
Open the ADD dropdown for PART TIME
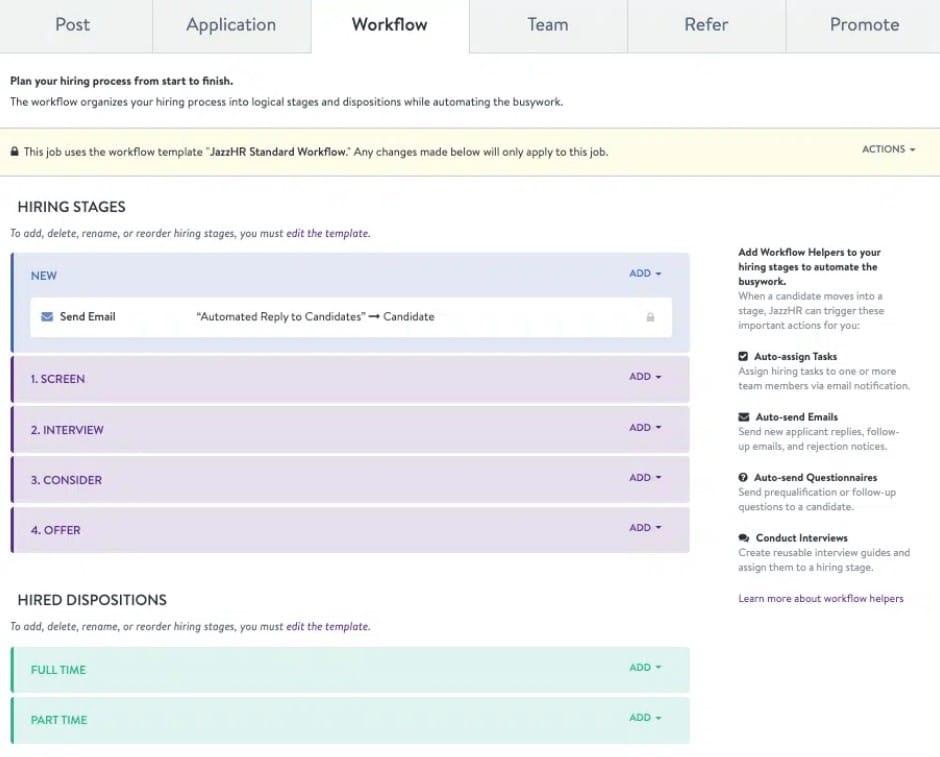pos(645,717)
